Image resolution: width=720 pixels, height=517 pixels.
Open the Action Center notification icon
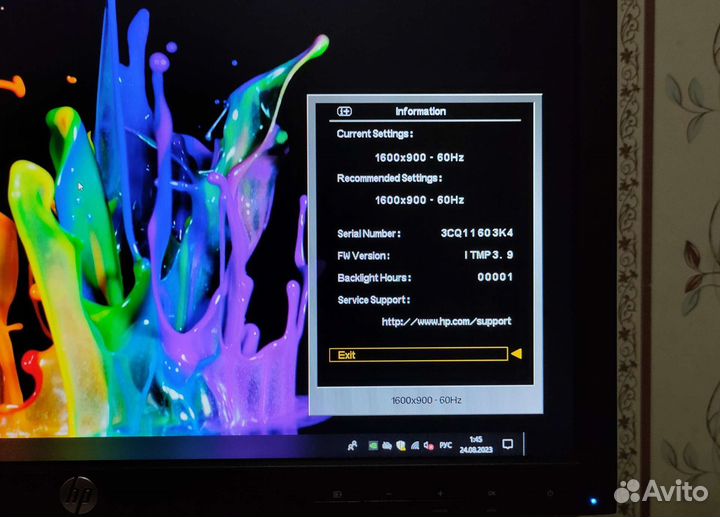click(x=507, y=444)
